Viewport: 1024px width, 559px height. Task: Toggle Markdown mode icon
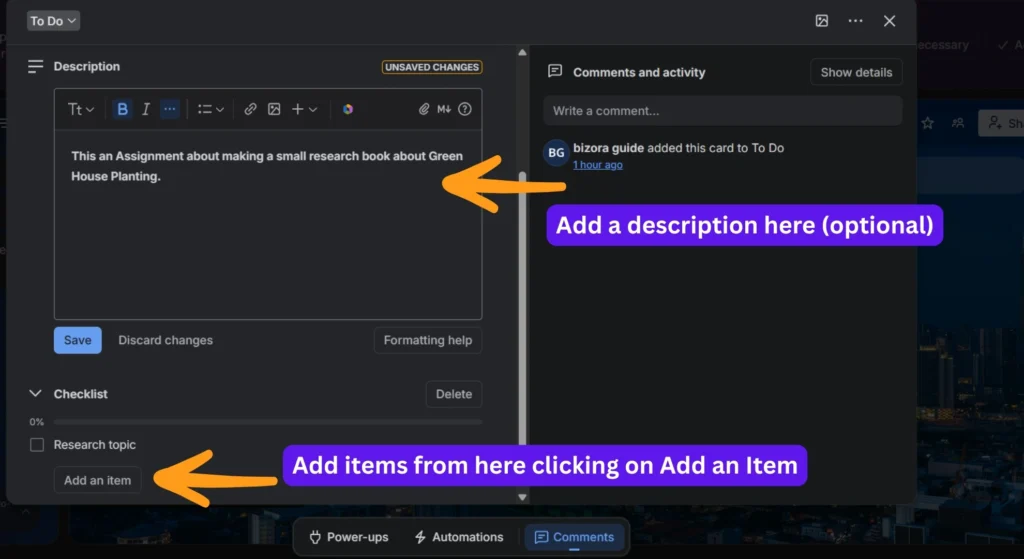[x=444, y=109]
